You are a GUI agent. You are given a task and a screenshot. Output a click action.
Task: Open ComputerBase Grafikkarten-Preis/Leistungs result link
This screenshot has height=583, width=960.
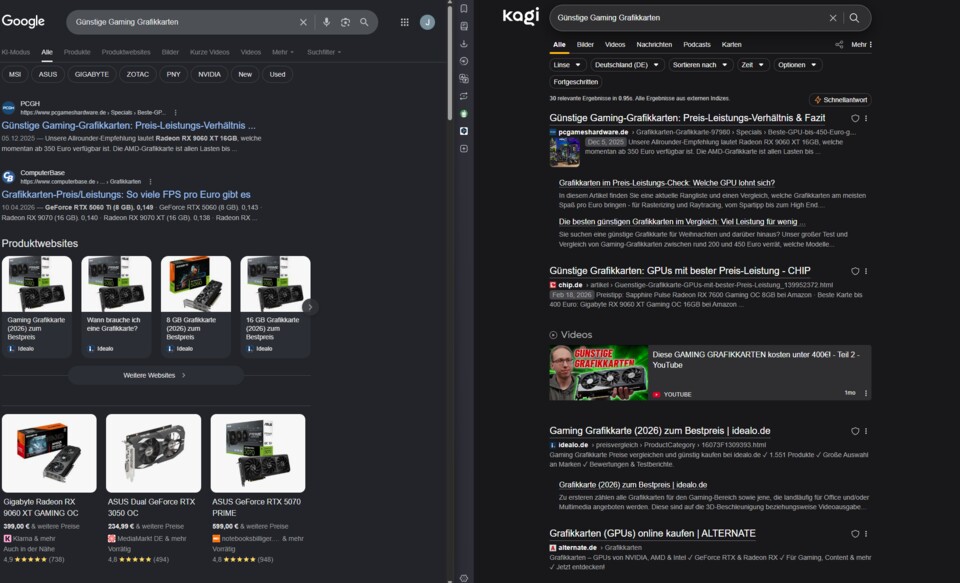click(x=126, y=195)
